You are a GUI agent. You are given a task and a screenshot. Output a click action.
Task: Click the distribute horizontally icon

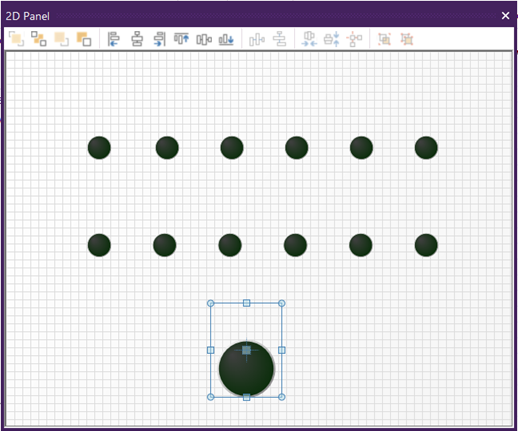pyautogui.click(x=257, y=40)
